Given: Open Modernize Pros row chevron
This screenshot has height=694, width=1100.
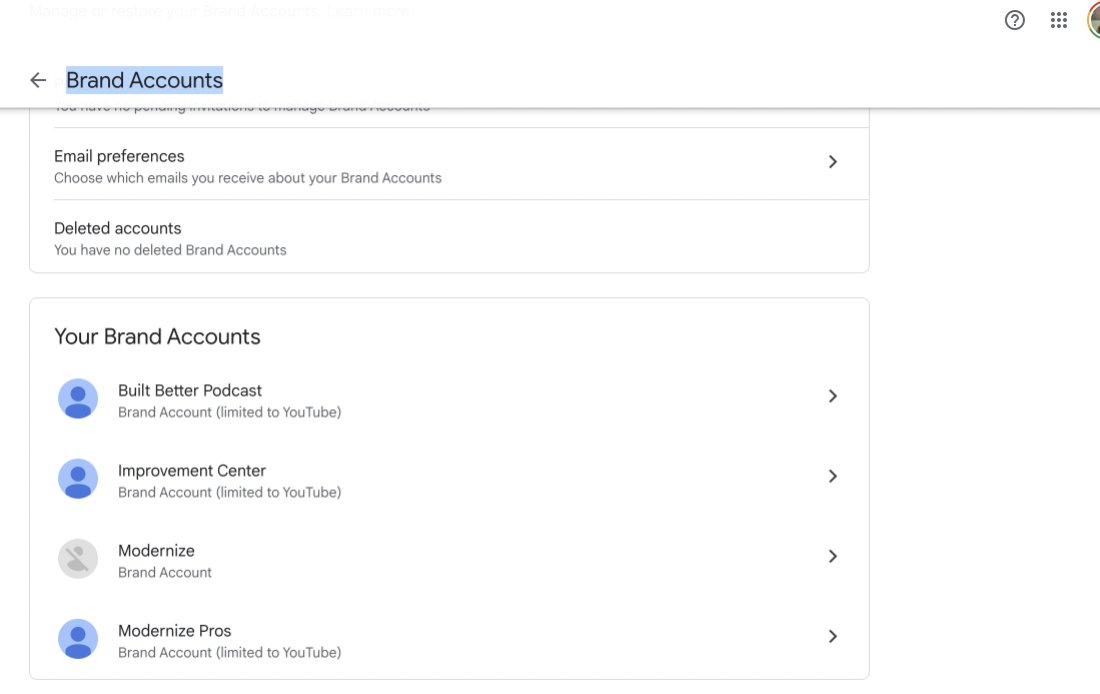Looking at the screenshot, I should tap(833, 636).
